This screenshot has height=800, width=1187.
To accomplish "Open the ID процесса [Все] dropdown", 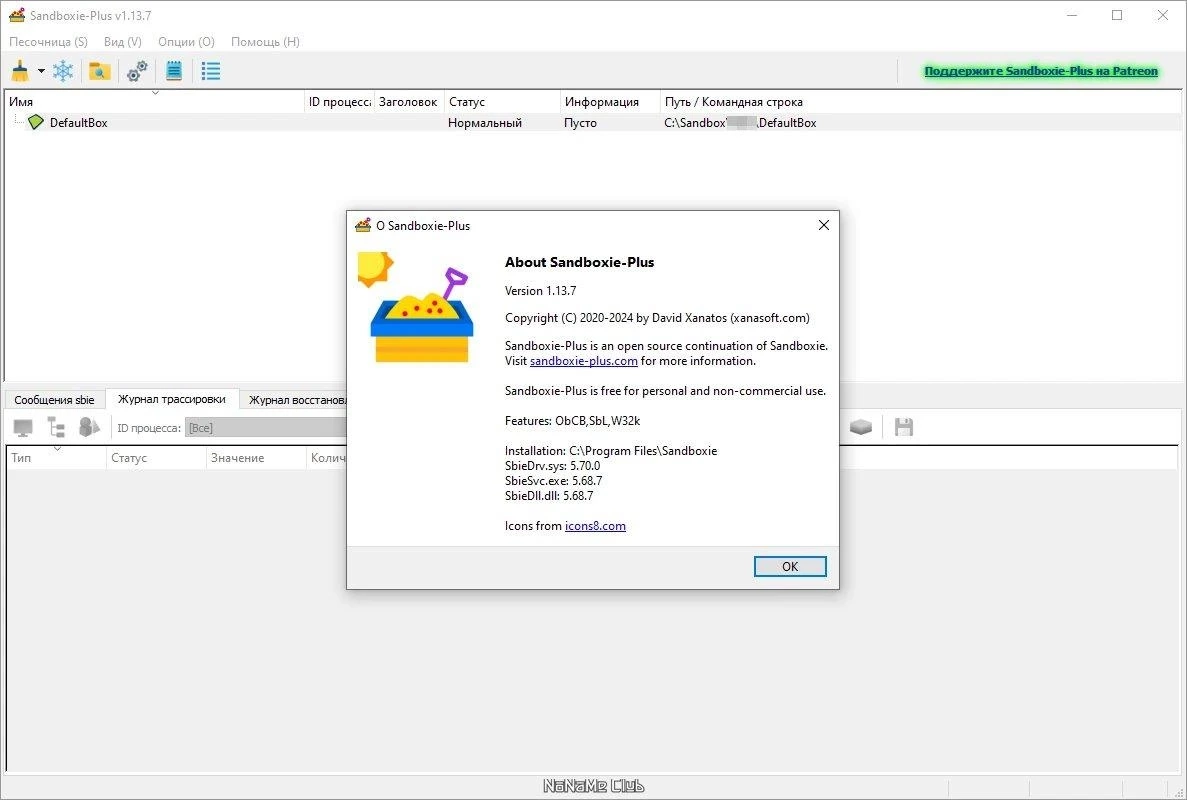I will (x=266, y=428).
